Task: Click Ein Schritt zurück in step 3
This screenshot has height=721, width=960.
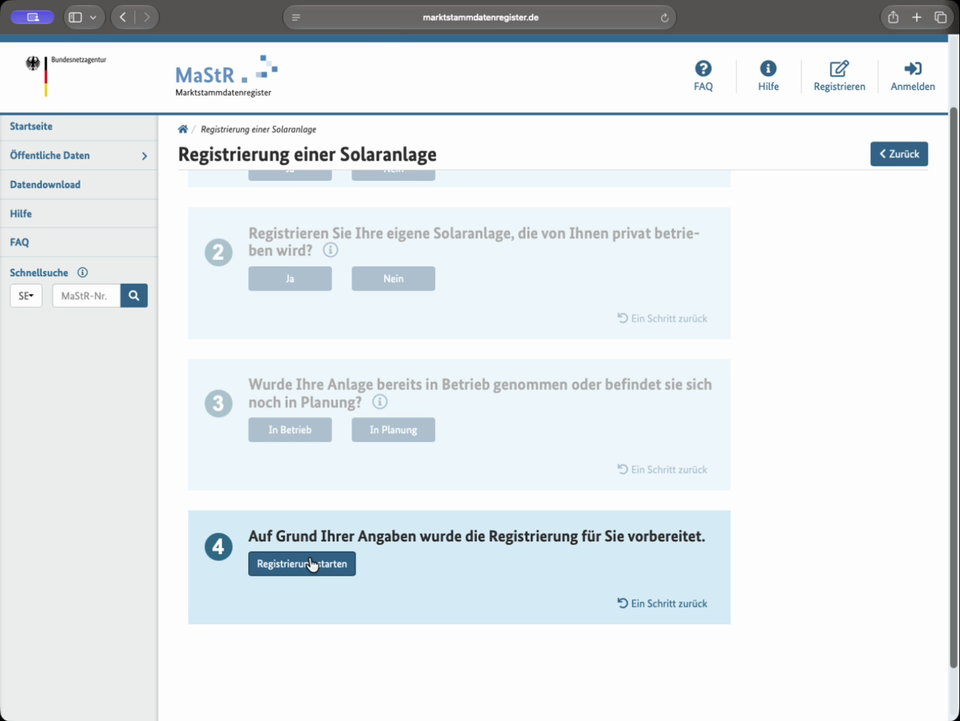Action: pos(662,469)
